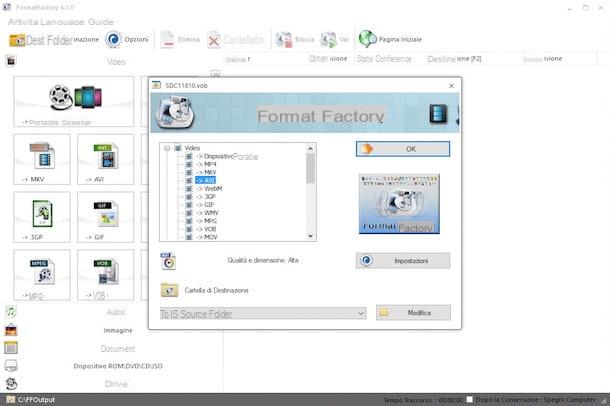This screenshot has width=610, height=406.
Task: Select the VOB format in tree
Action: point(206,229)
